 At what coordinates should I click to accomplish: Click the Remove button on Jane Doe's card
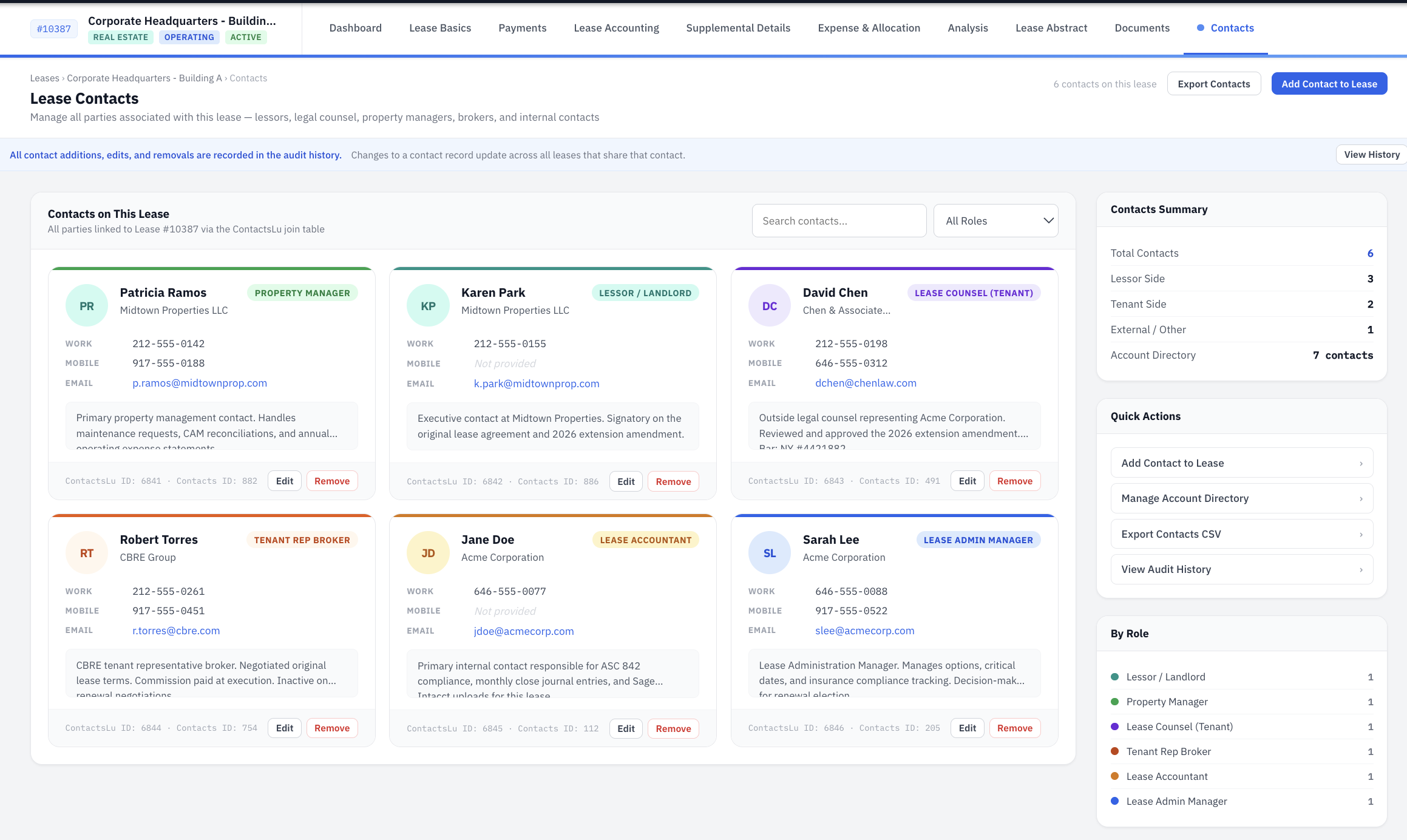673,728
